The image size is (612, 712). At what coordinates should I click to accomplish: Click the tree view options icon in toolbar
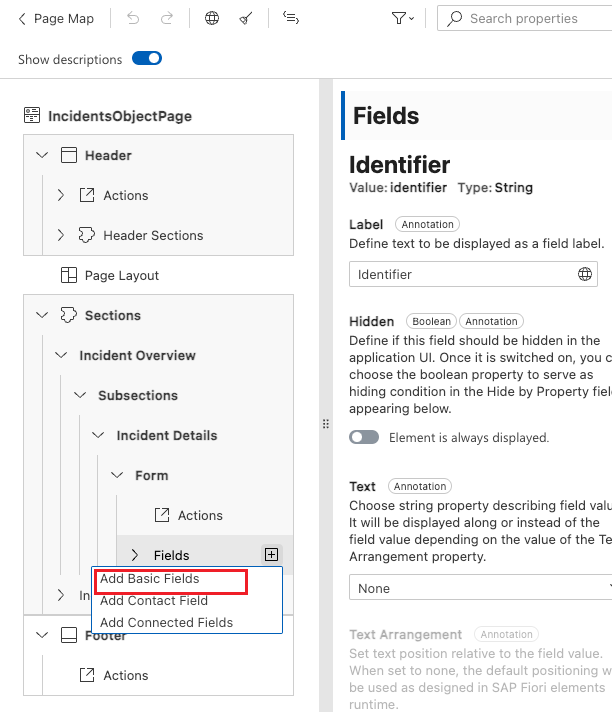pyautogui.click(x=291, y=18)
